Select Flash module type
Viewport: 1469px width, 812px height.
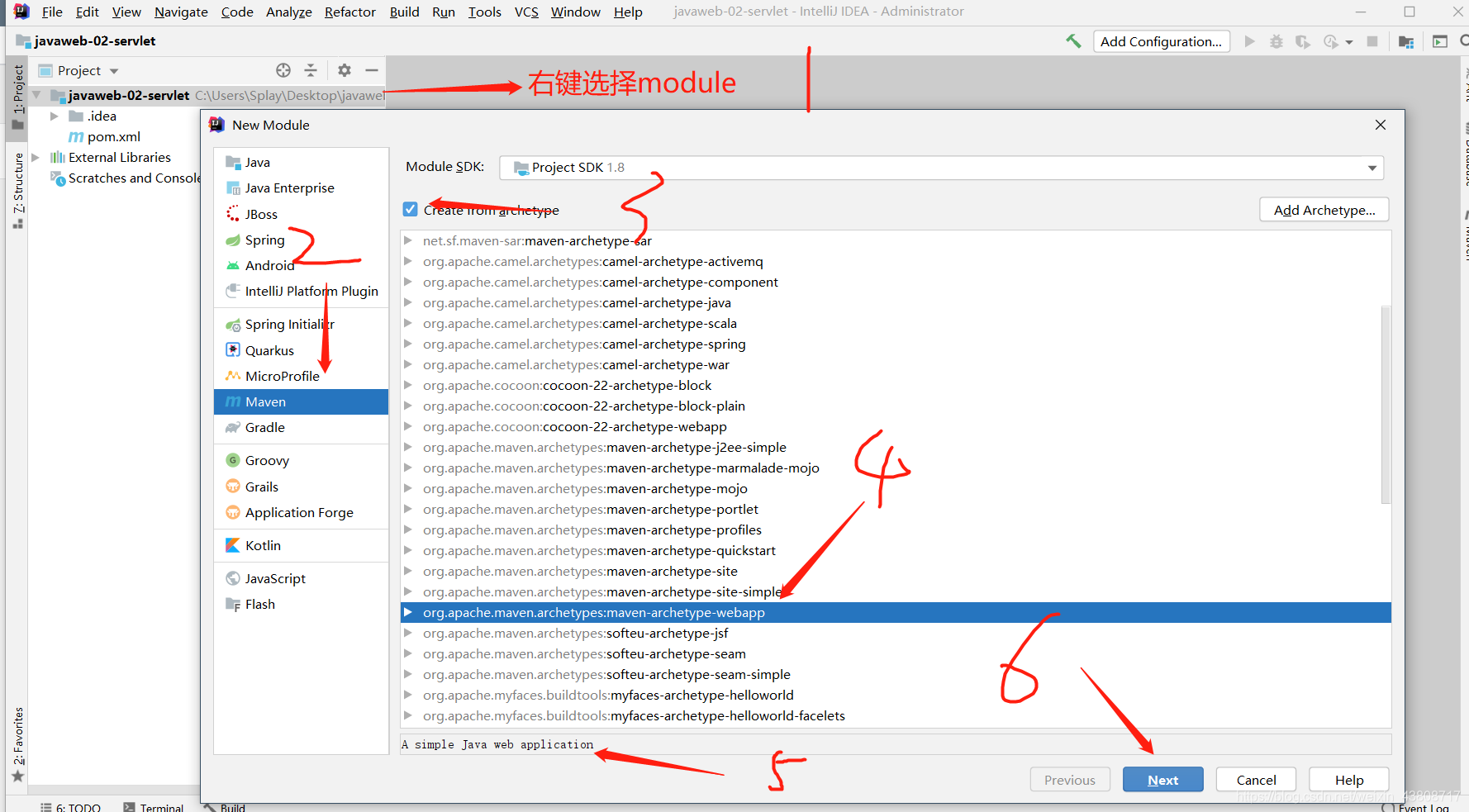(x=301, y=605)
